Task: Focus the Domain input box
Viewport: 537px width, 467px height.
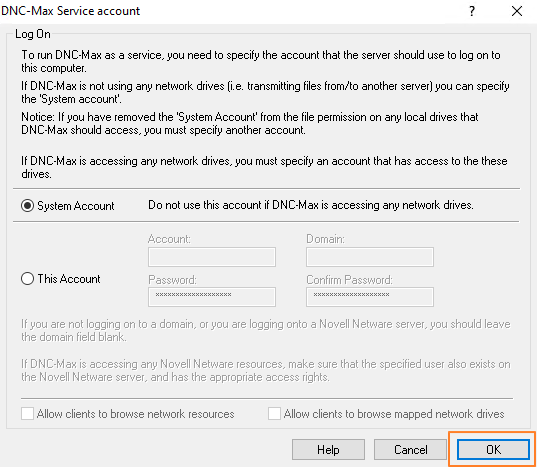Action: 370,257
